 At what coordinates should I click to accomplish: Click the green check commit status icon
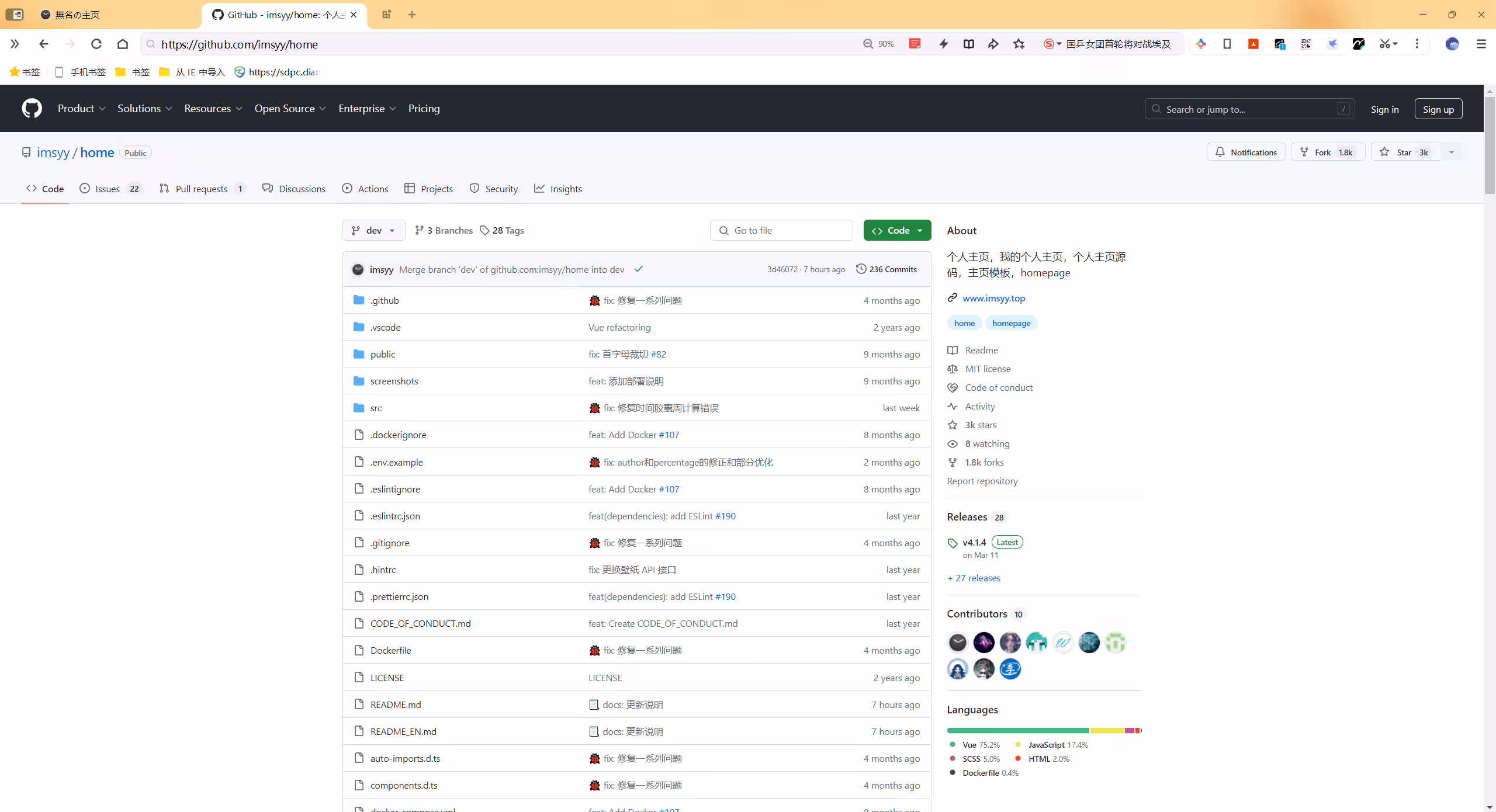point(639,269)
